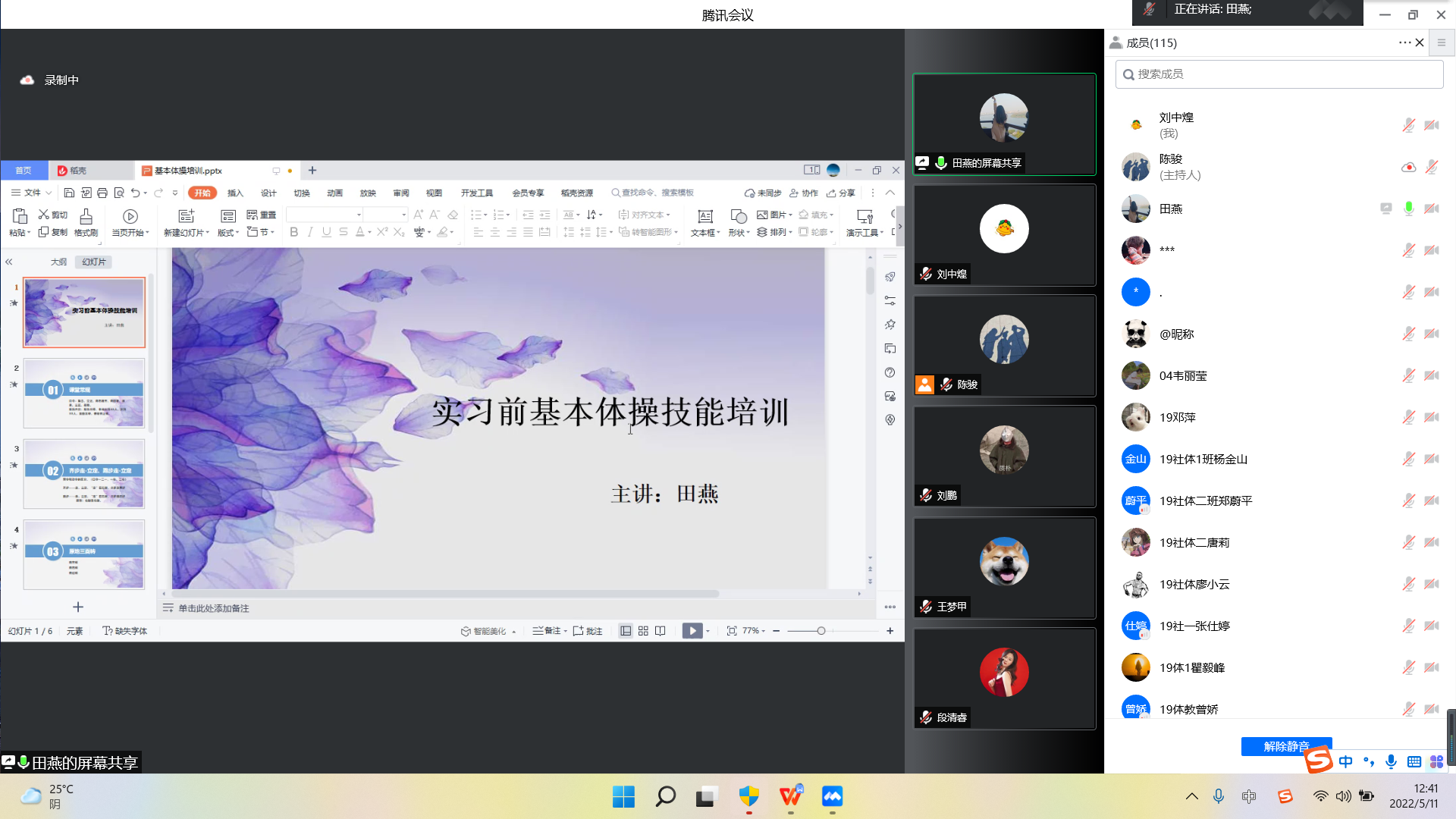1456x819 pixels.
Task: Click the 分享 share button
Action: coord(841,193)
